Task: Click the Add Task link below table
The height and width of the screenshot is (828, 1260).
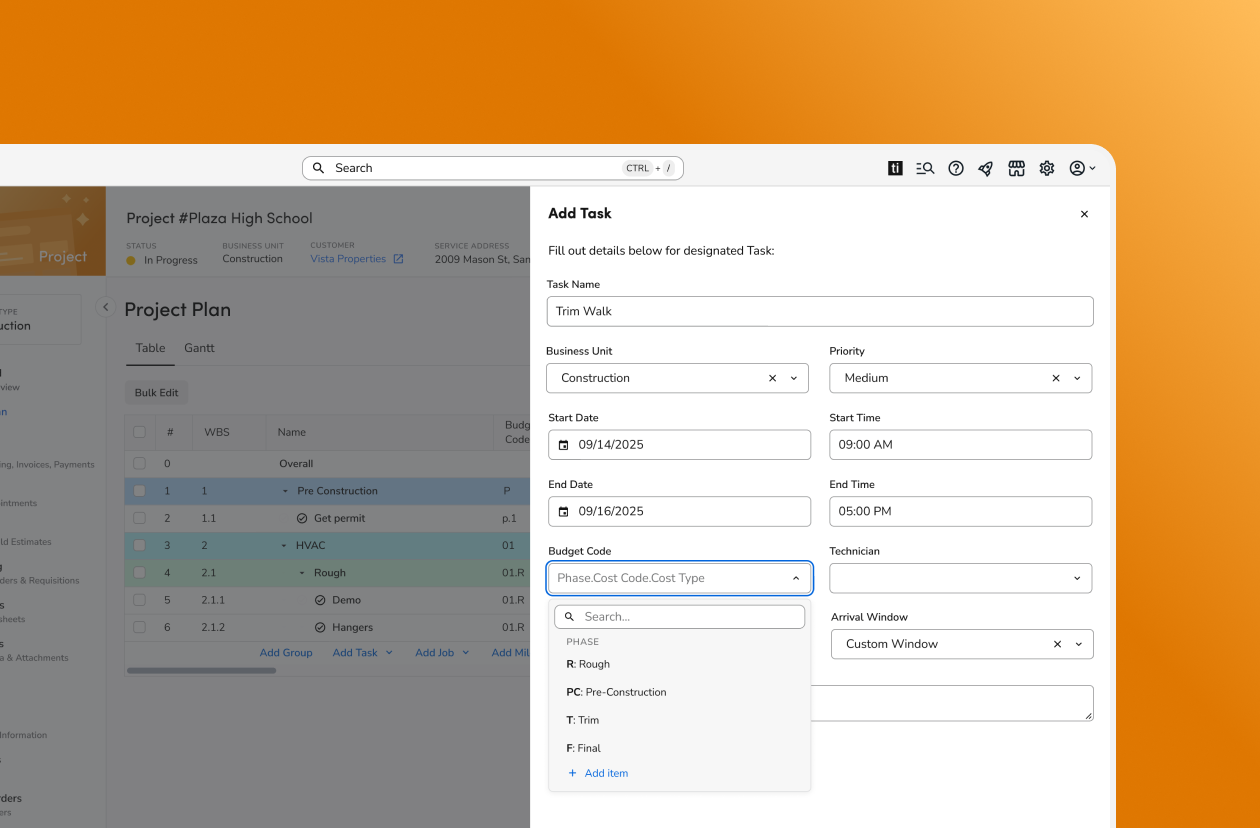Action: [355, 653]
